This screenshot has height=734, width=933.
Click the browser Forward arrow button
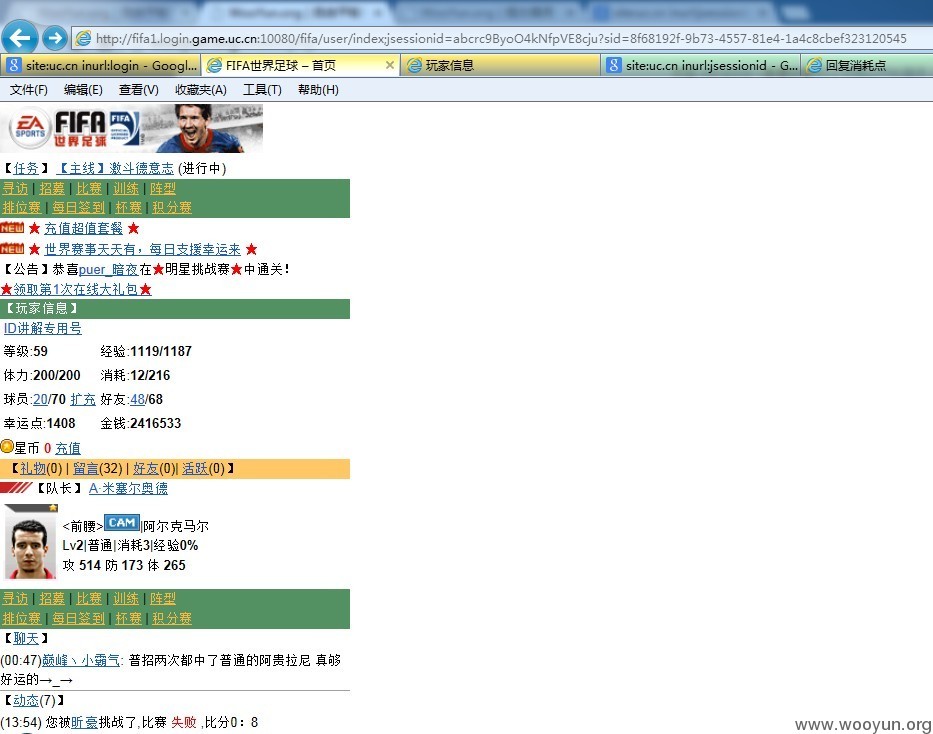tap(55, 39)
